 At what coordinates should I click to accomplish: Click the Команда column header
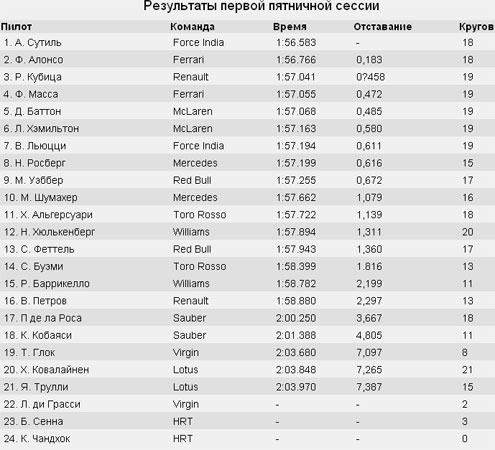[192, 27]
